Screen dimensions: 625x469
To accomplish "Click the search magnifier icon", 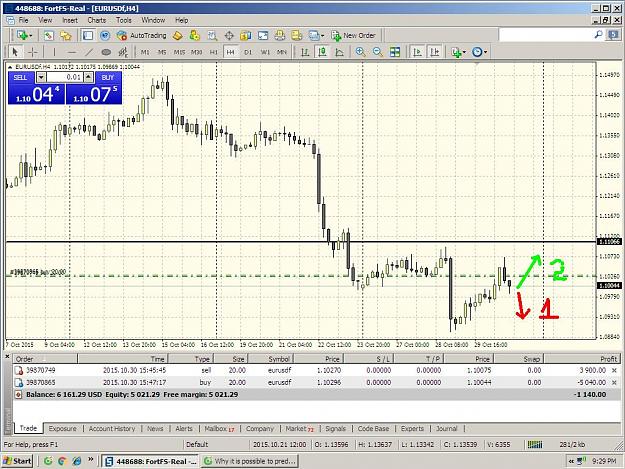I will coord(598,35).
